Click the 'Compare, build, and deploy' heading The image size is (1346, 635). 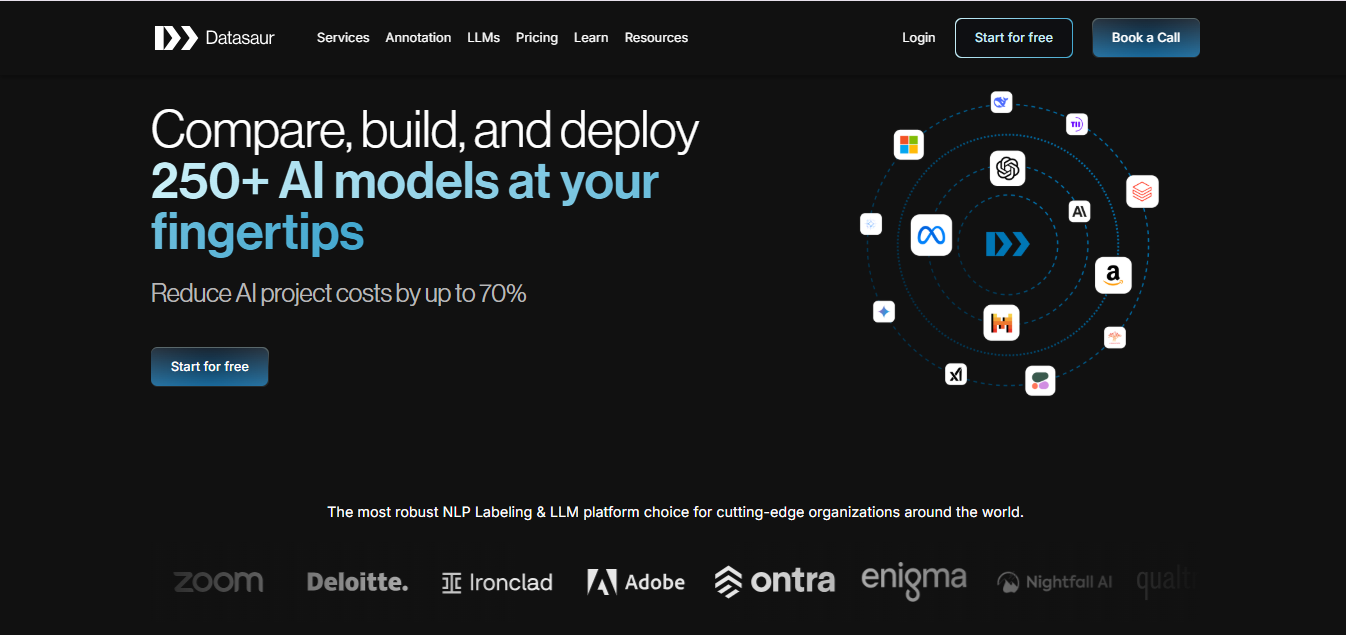(x=425, y=130)
